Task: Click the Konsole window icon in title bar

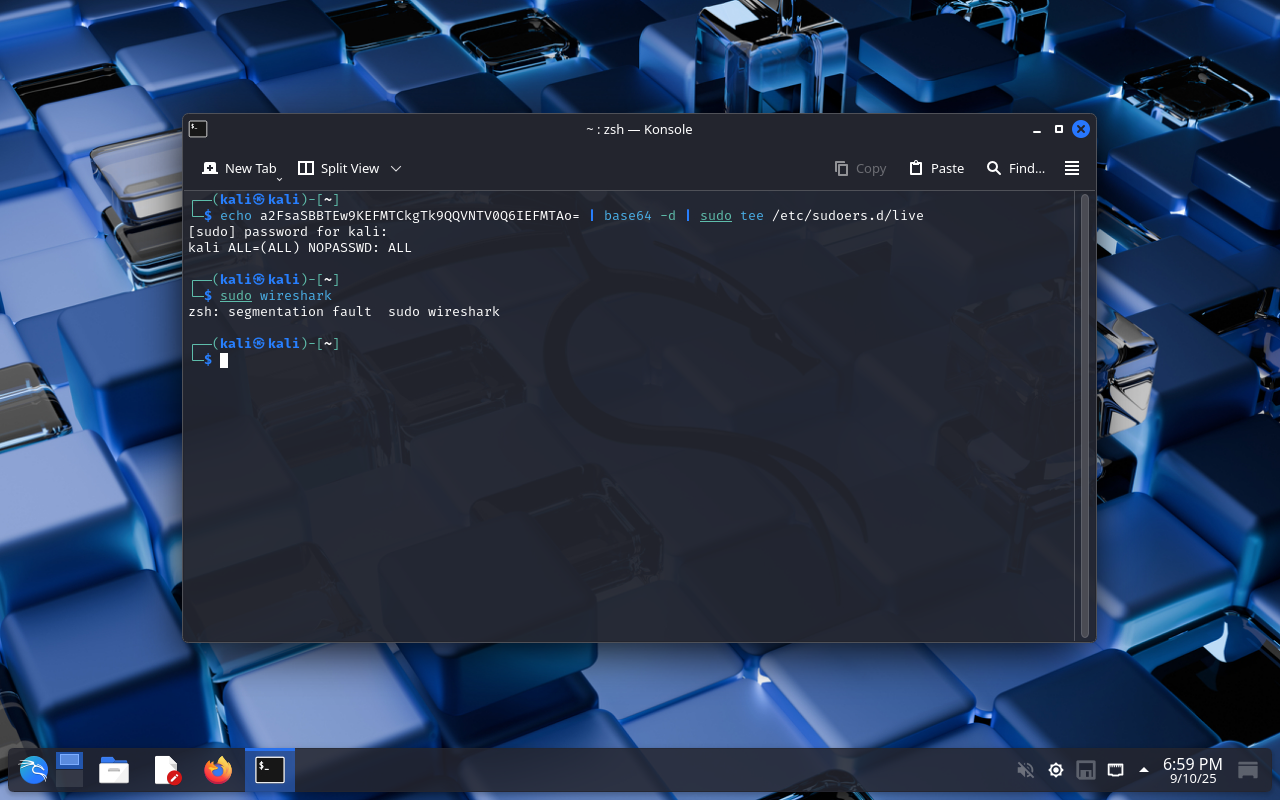Action: pos(198,129)
